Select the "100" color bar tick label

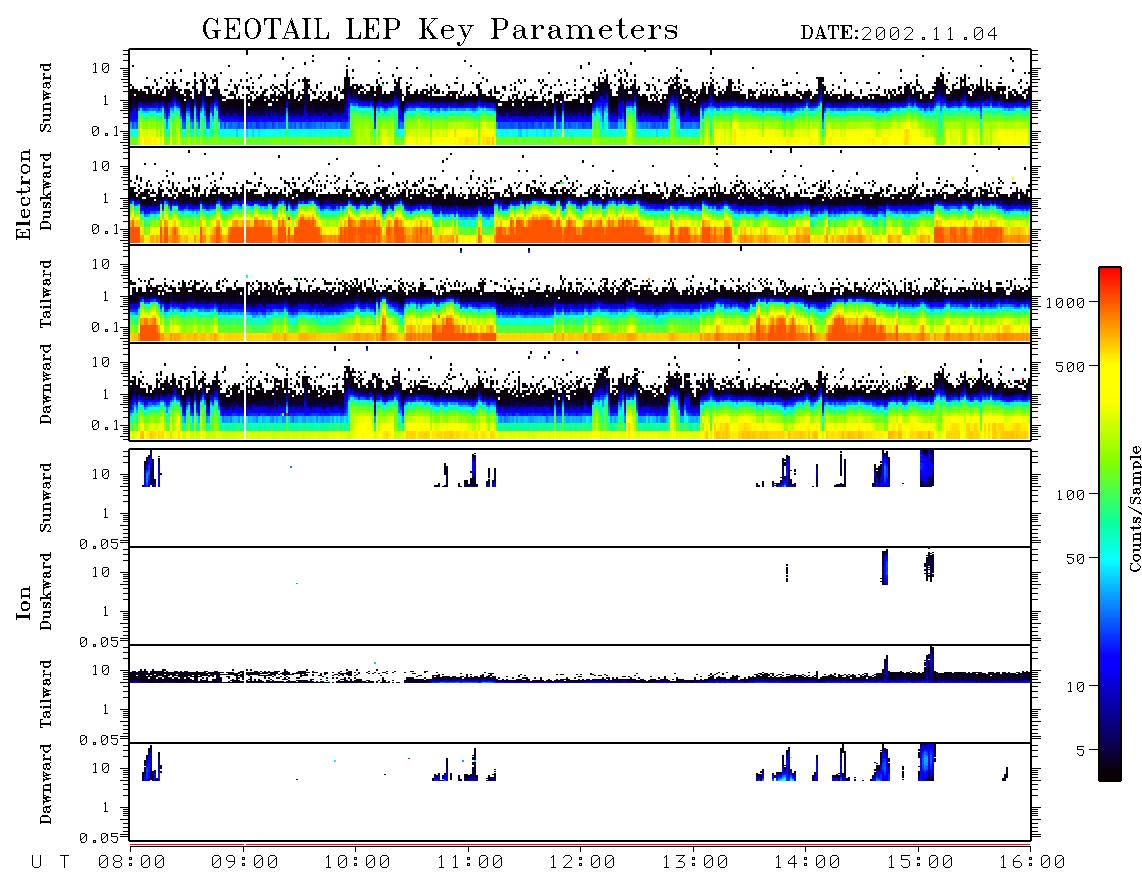1071,495
